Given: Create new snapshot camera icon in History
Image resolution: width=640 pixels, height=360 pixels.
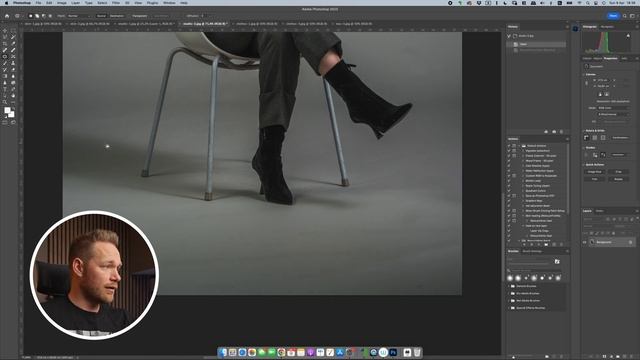Looking at the screenshot, I should tap(554, 131).
